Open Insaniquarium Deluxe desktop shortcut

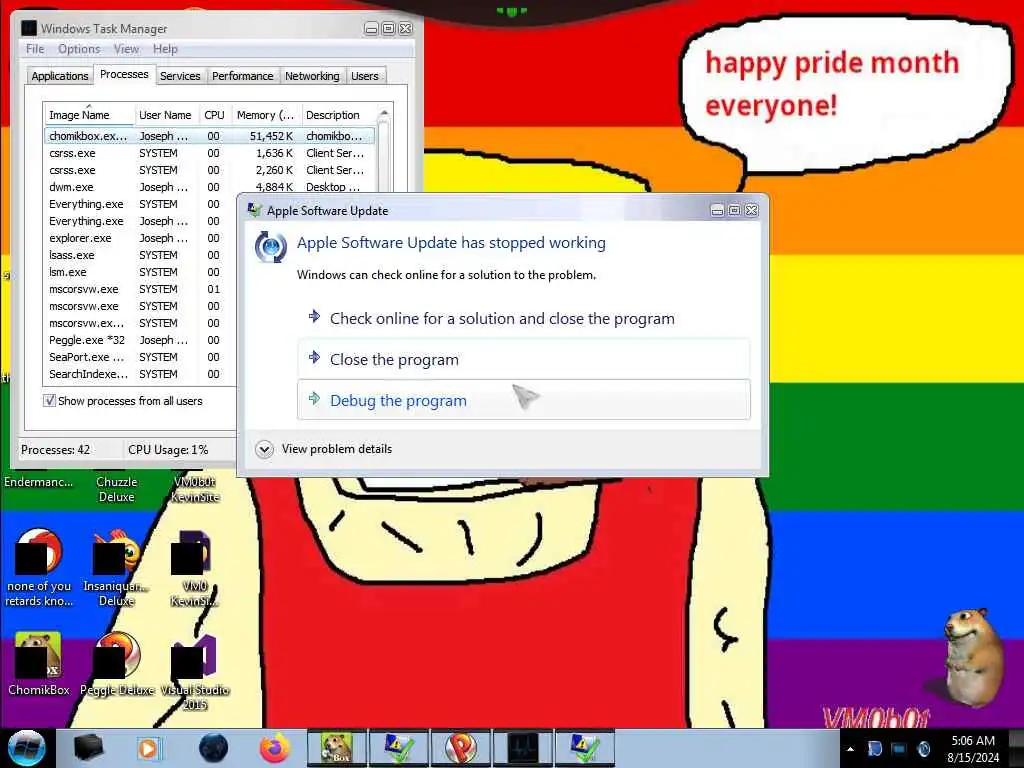(x=116, y=568)
